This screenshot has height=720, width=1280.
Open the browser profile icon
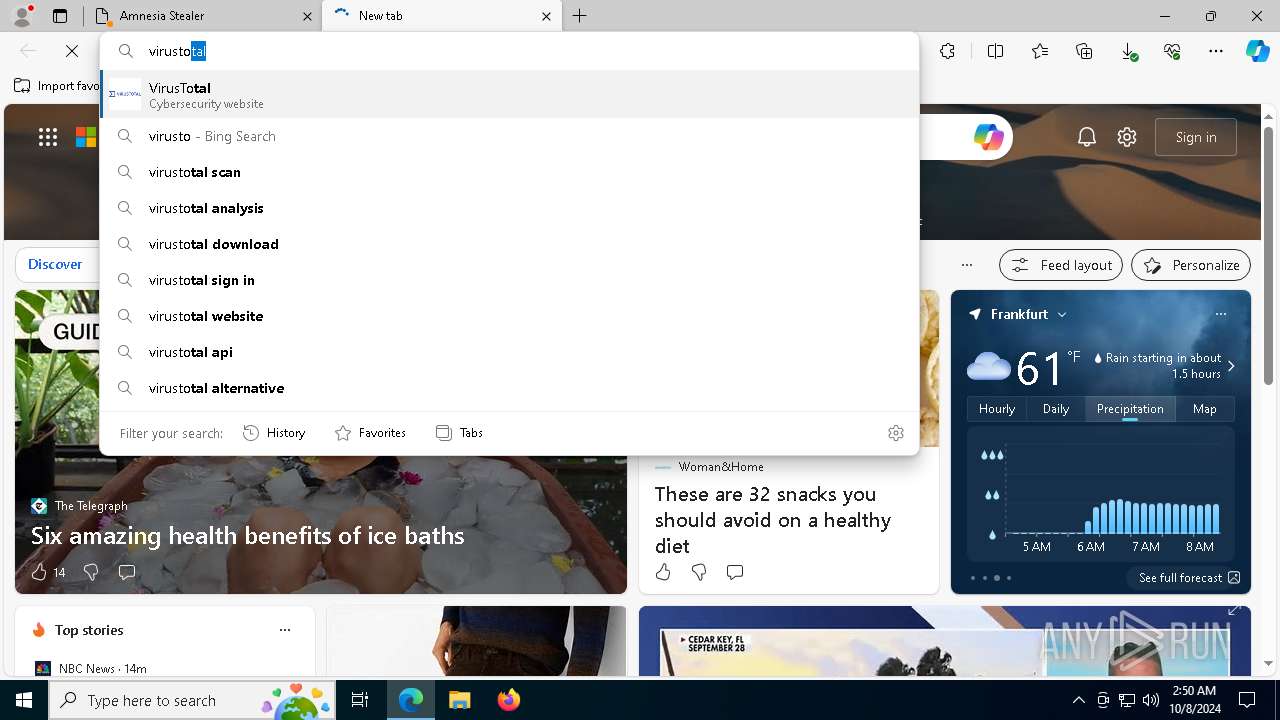22,16
